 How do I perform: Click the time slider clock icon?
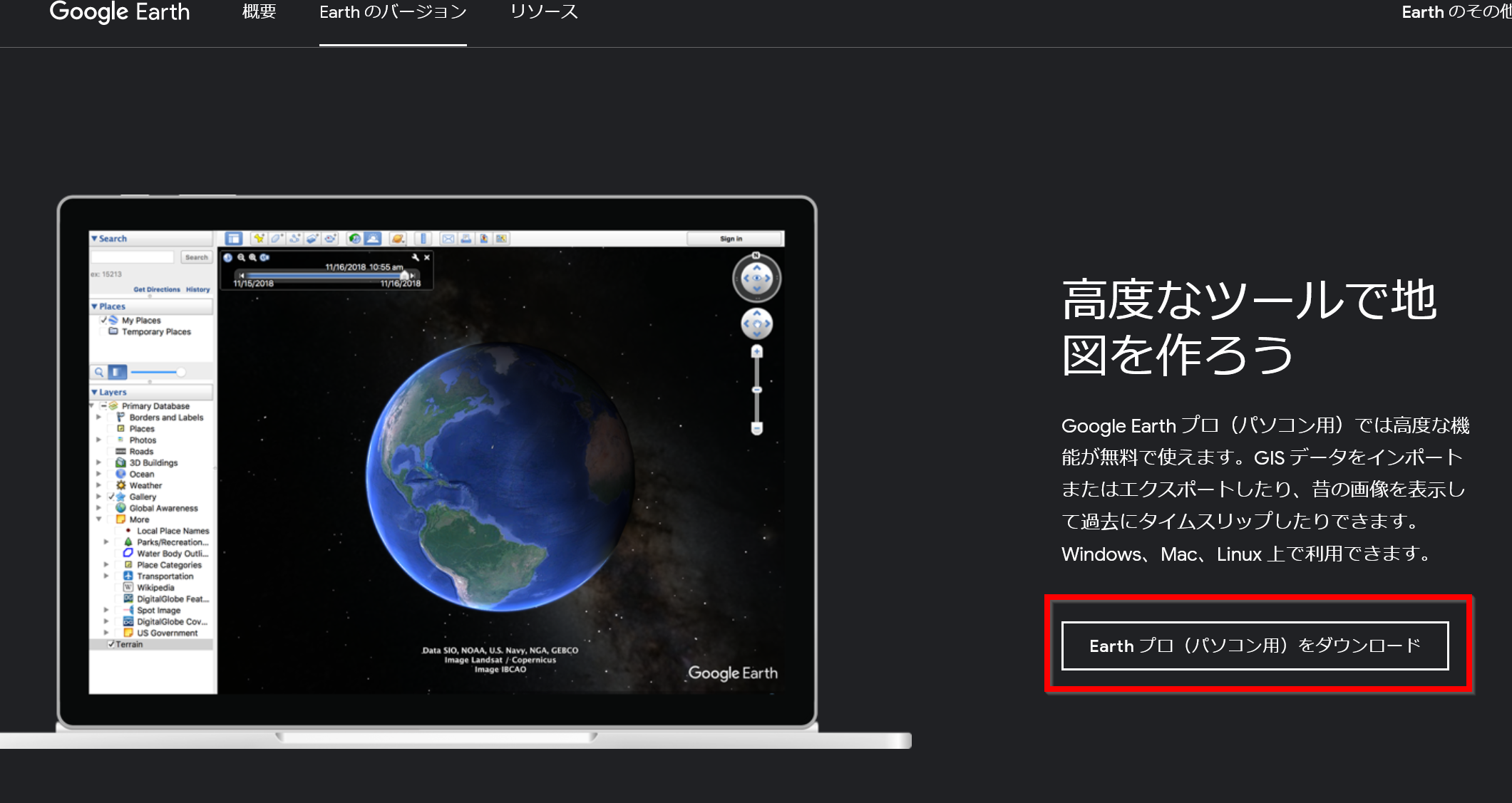pos(228,258)
